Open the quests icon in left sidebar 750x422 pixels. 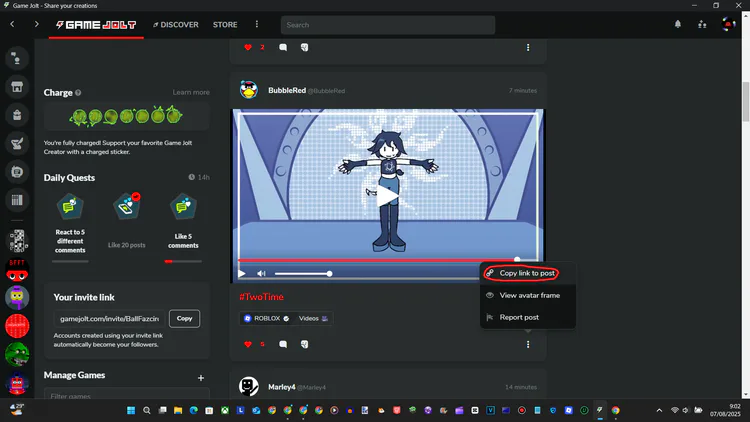pos(17,172)
